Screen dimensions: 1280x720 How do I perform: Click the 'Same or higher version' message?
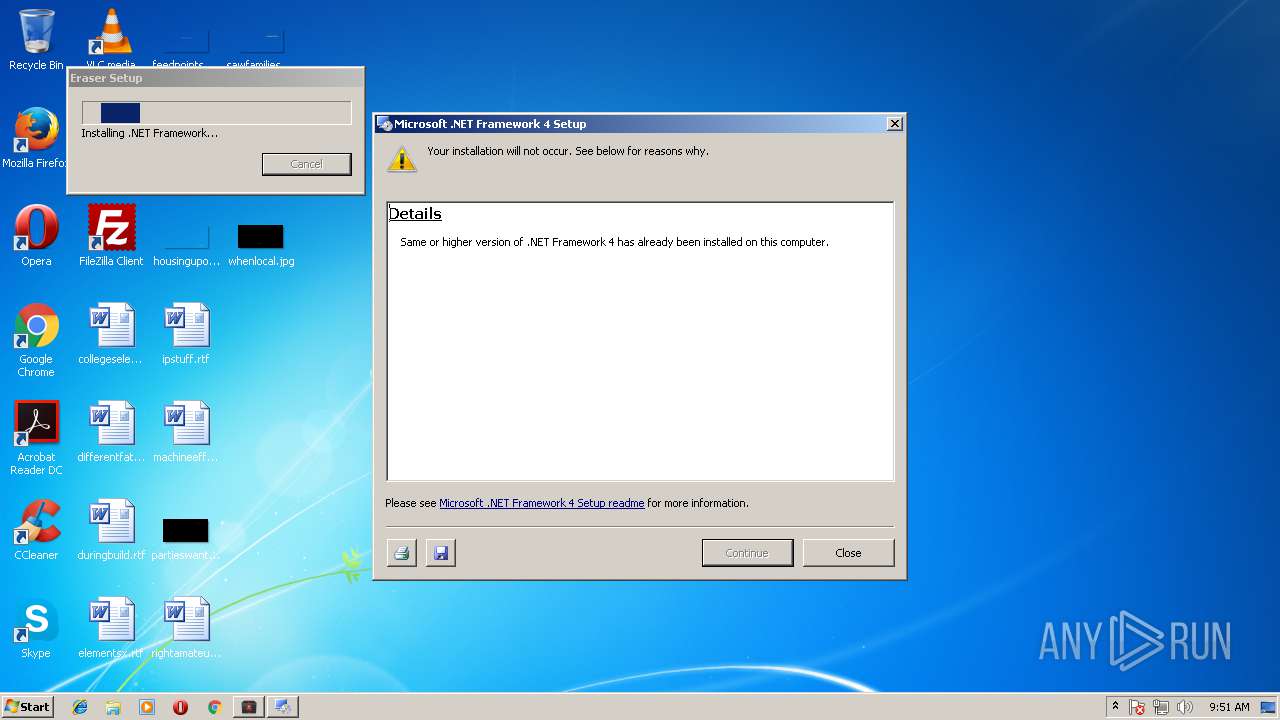coord(614,242)
